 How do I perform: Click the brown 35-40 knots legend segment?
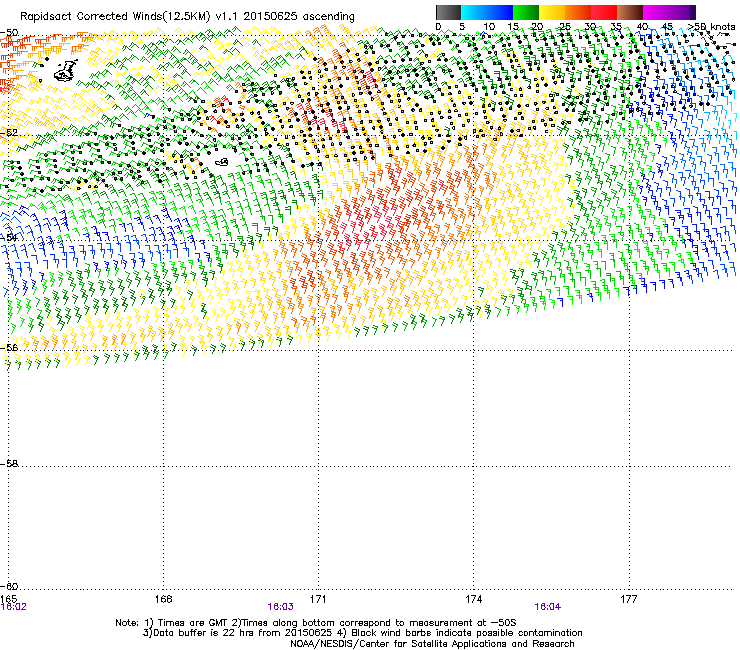630,12
